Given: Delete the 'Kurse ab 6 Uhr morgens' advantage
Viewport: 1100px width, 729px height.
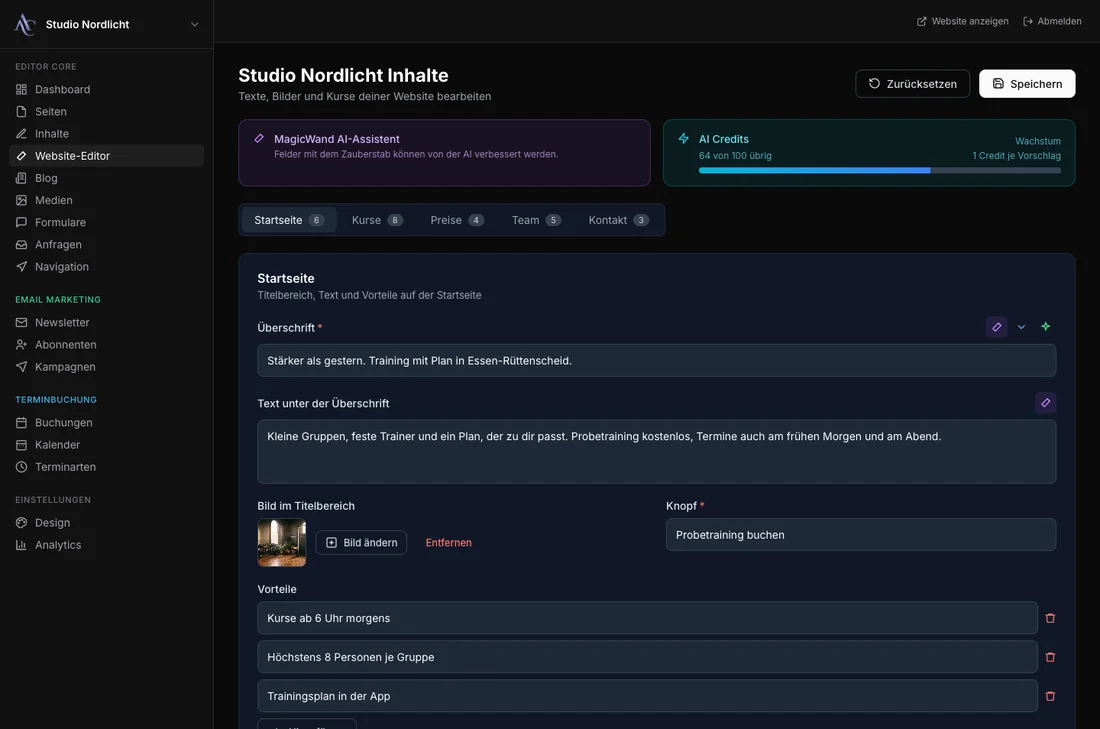Looking at the screenshot, I should pyautogui.click(x=1050, y=618).
